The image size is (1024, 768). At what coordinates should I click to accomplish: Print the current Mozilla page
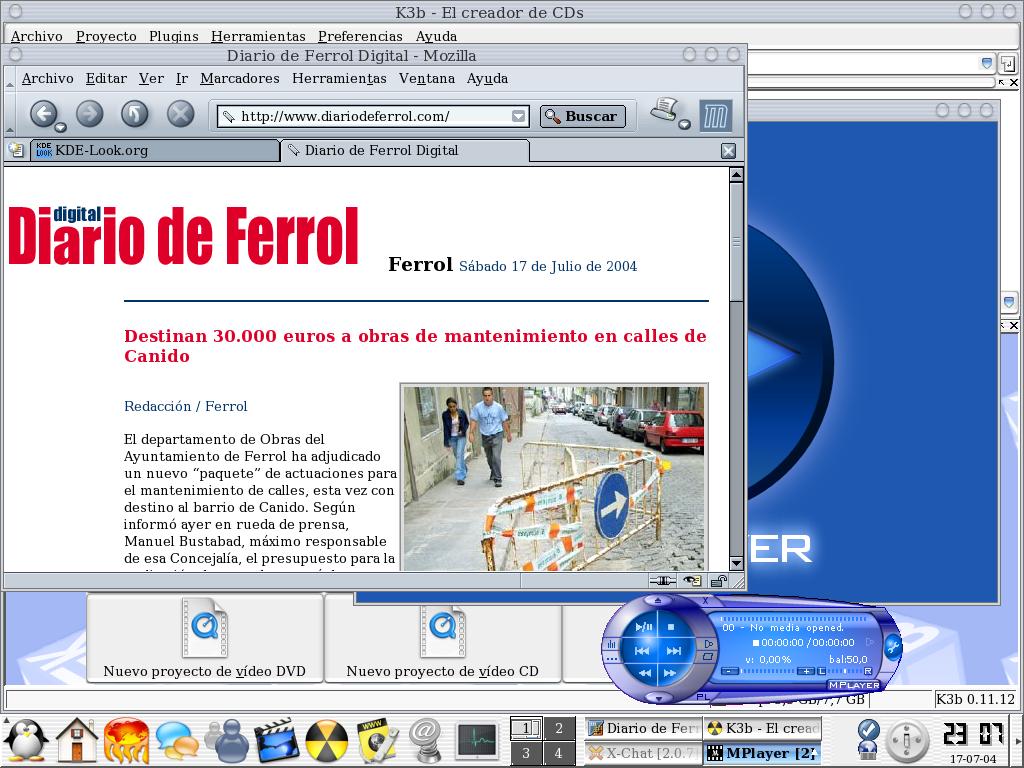665,110
